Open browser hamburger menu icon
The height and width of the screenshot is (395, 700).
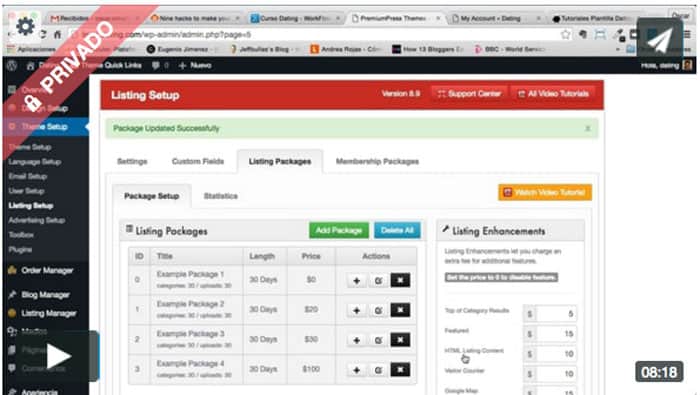[x=688, y=34]
